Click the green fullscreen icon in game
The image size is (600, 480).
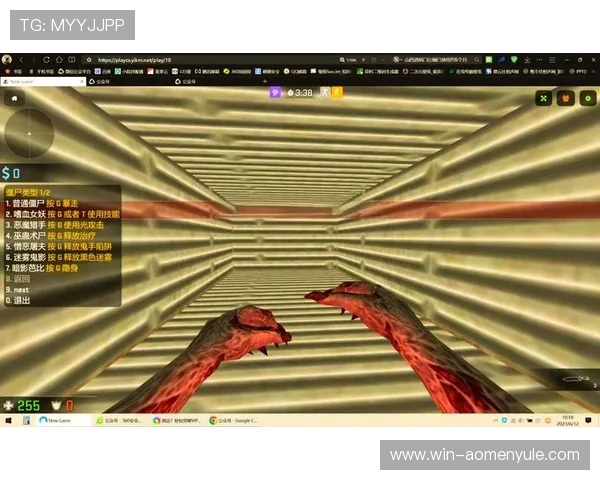click(x=543, y=98)
